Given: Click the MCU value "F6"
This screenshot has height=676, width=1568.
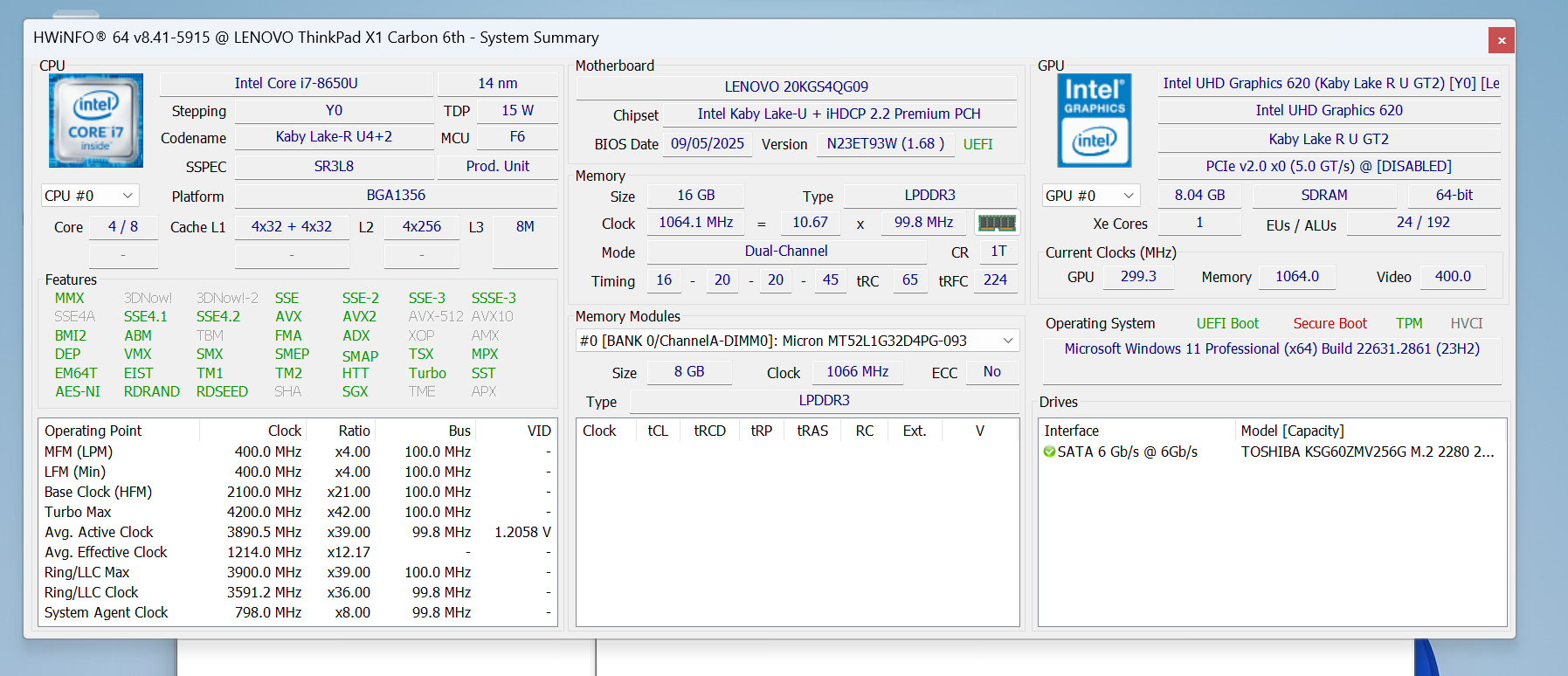Looking at the screenshot, I should pyautogui.click(x=517, y=137).
